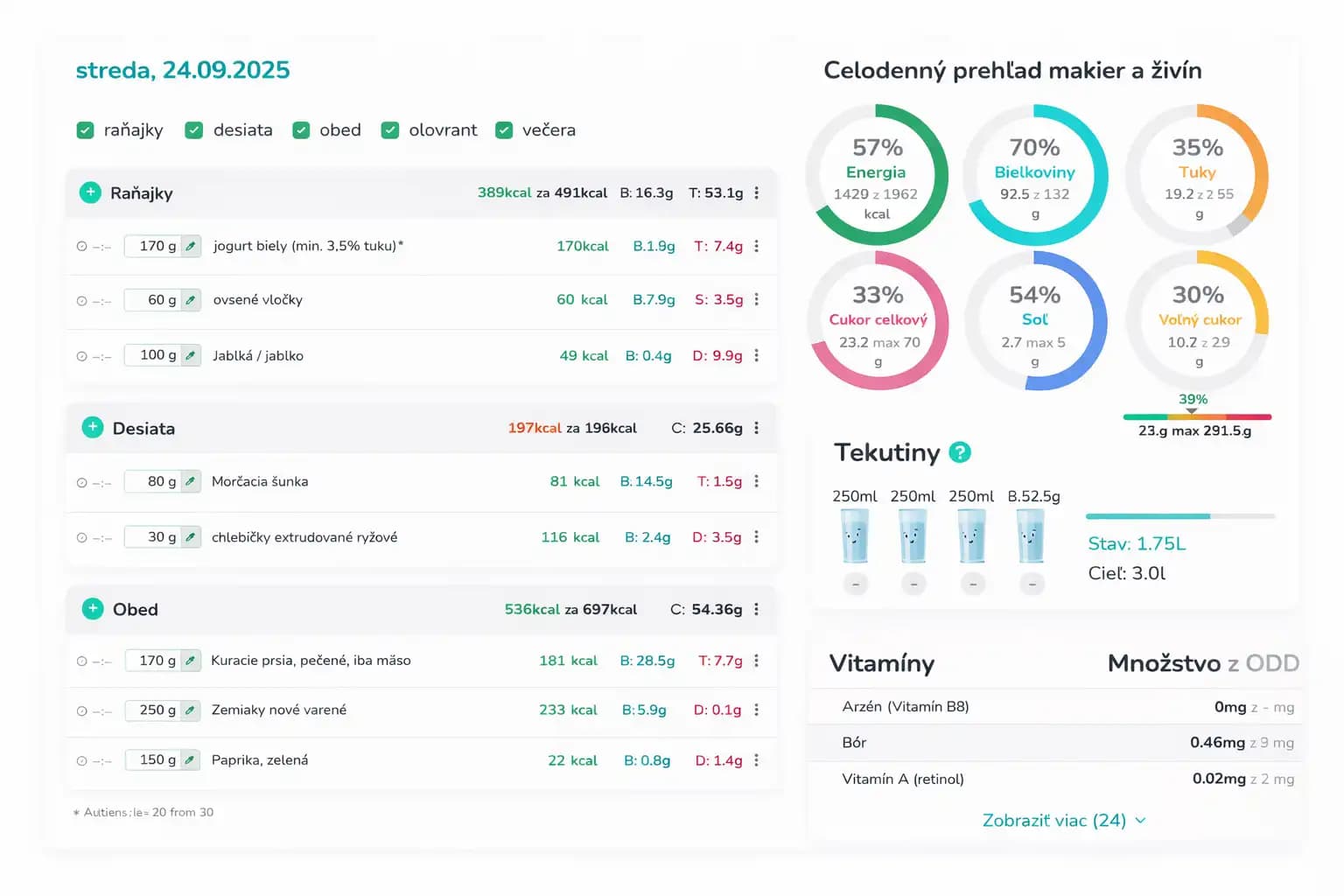Image resolution: width=1344 pixels, height=896 pixels.
Task: Click pencil icon for Morčacia šunka amount
Action: [x=191, y=481]
